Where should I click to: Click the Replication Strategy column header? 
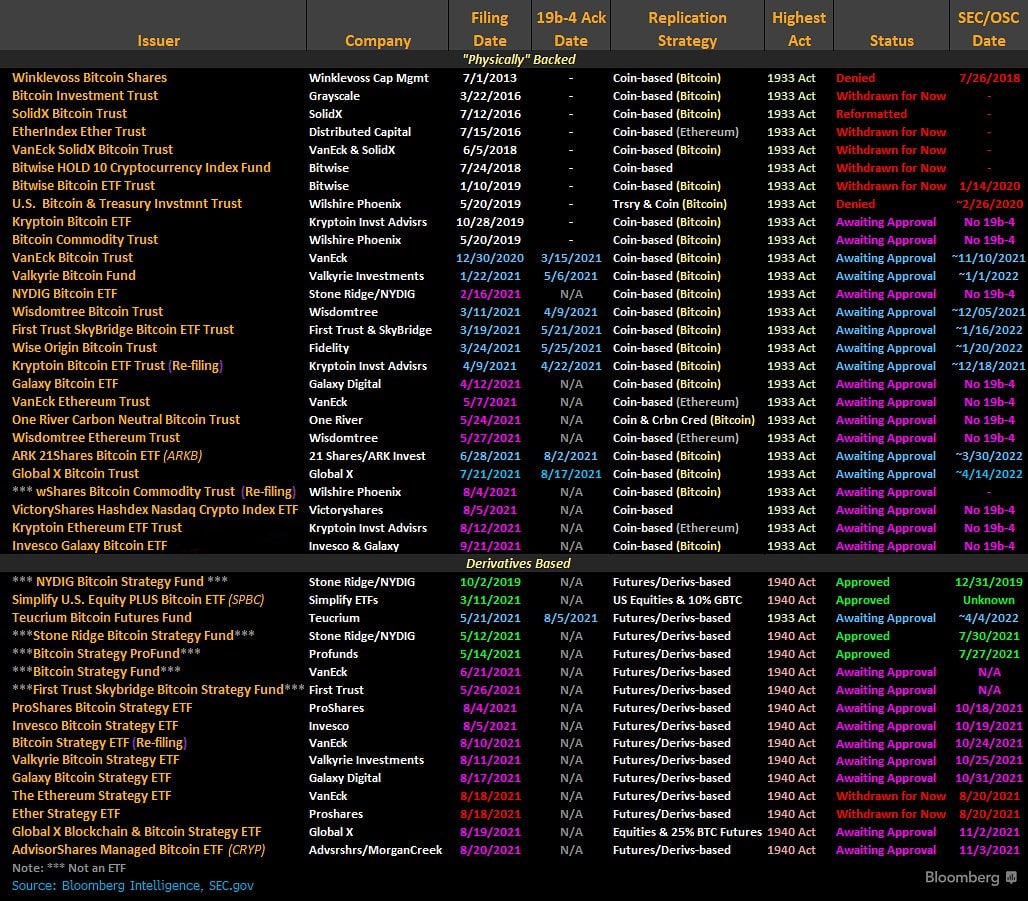click(x=687, y=29)
